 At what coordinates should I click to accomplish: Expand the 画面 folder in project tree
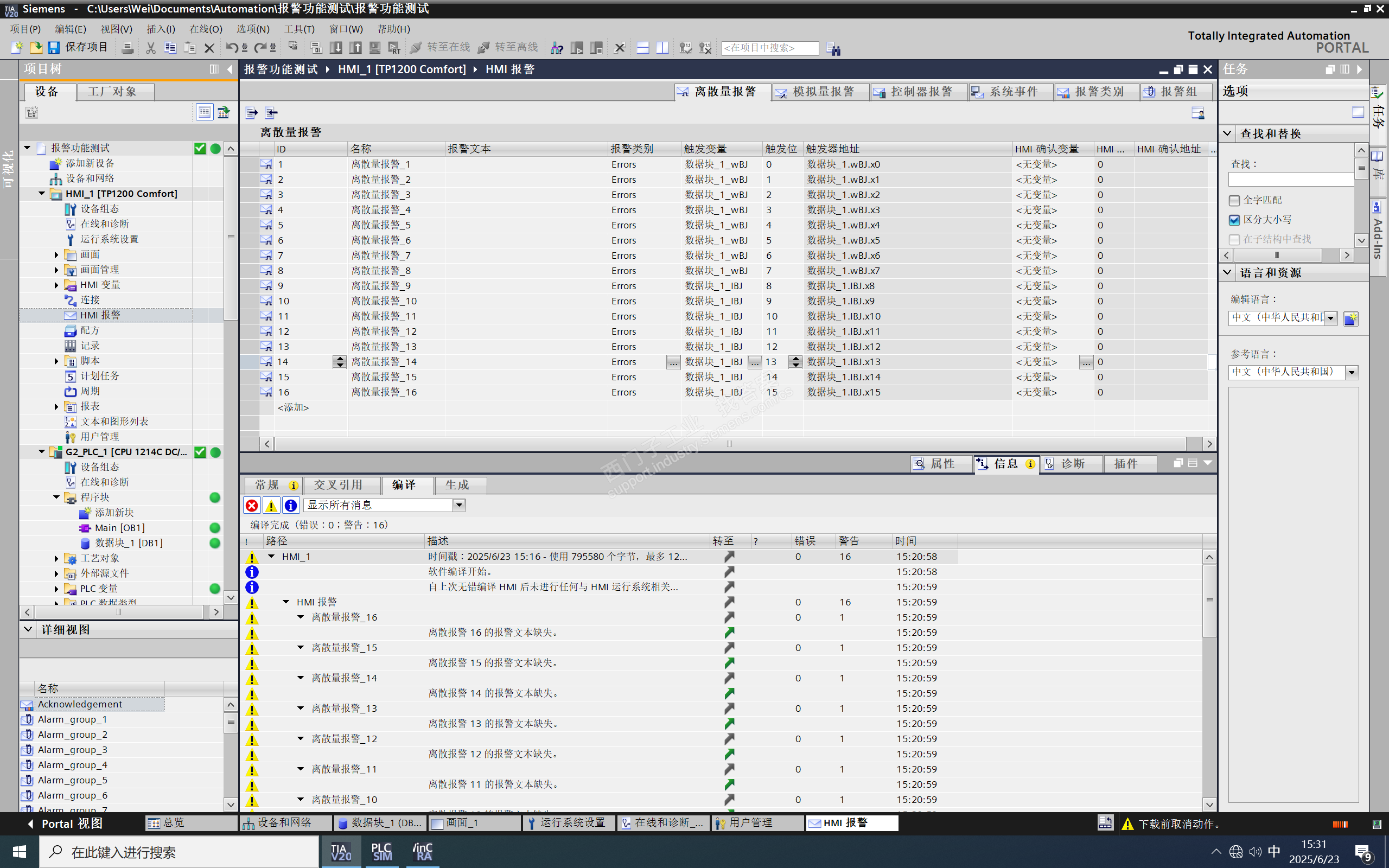(x=56, y=254)
